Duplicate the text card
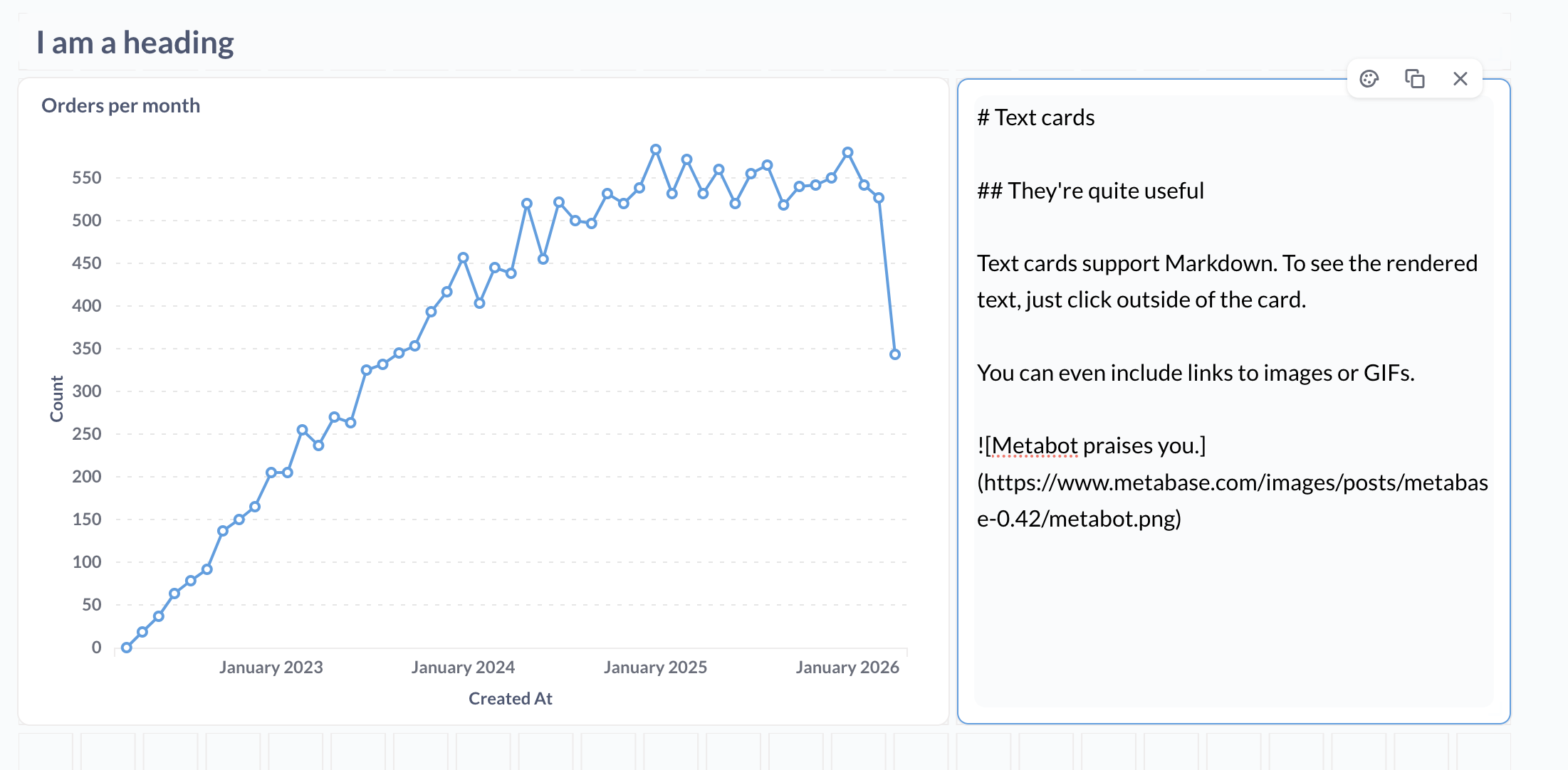 (1414, 79)
